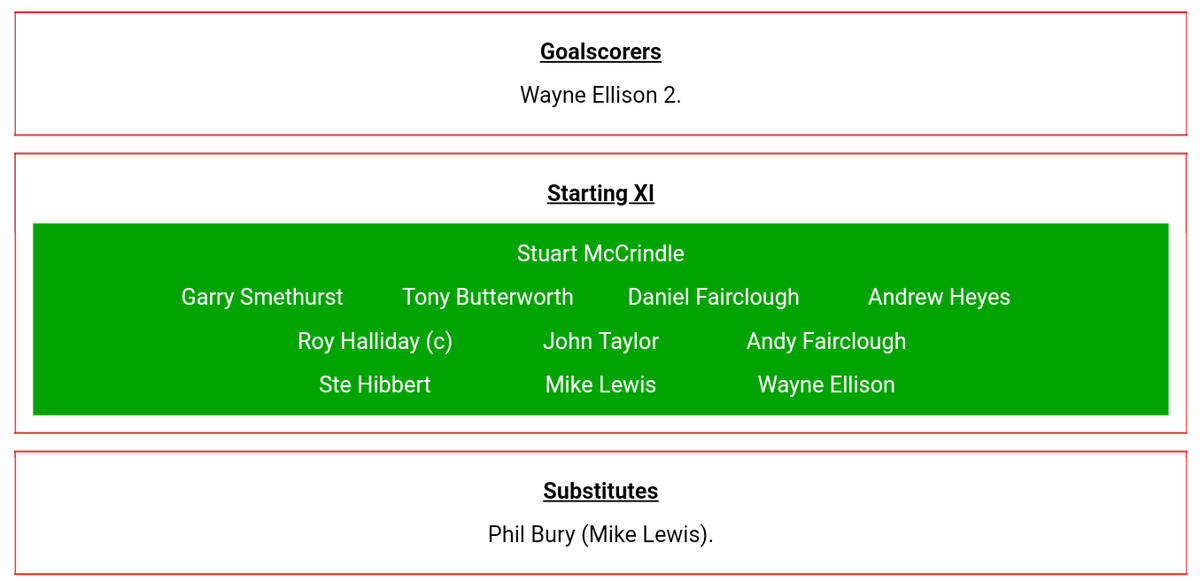
Task: Click Tony Butterworth in the defence row
Action: click(x=488, y=298)
